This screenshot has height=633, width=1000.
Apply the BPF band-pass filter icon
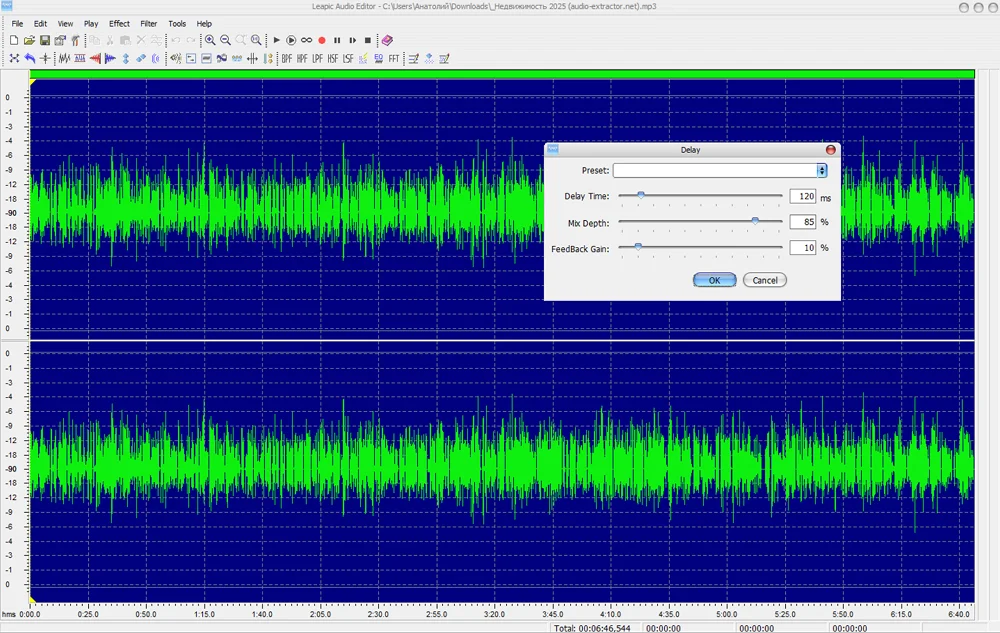click(287, 59)
